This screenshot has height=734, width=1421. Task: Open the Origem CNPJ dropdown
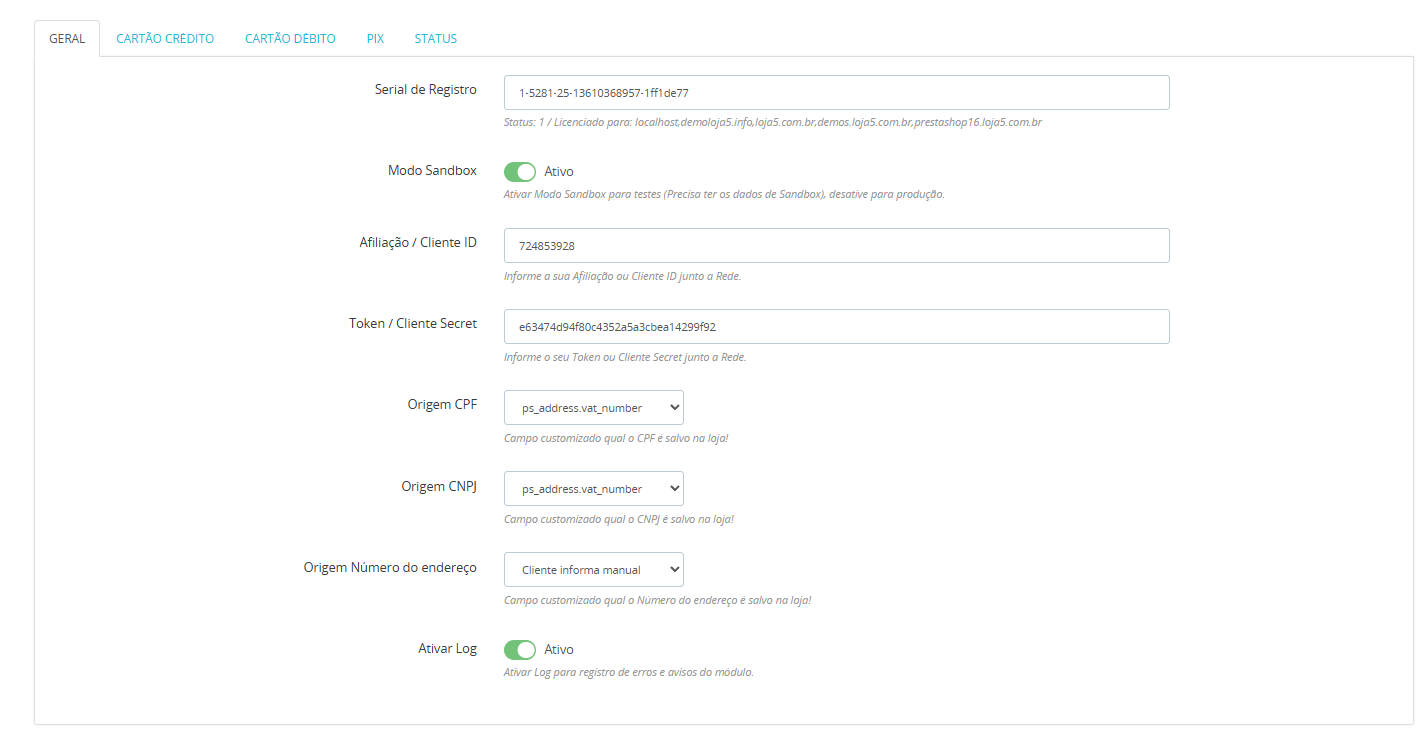click(x=593, y=489)
